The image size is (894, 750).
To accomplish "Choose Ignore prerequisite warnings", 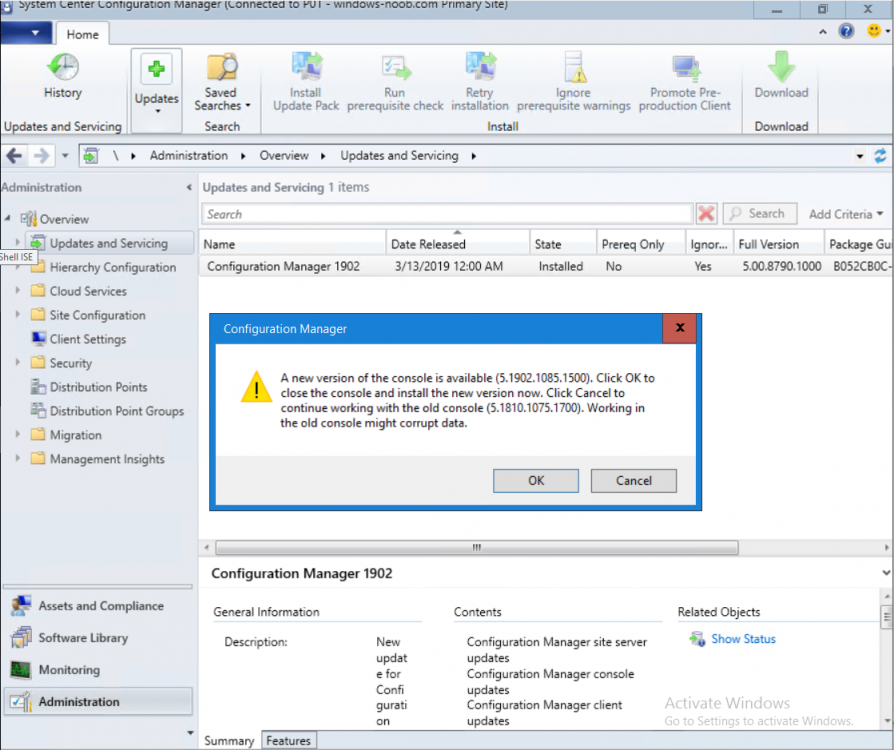I will click(x=574, y=82).
